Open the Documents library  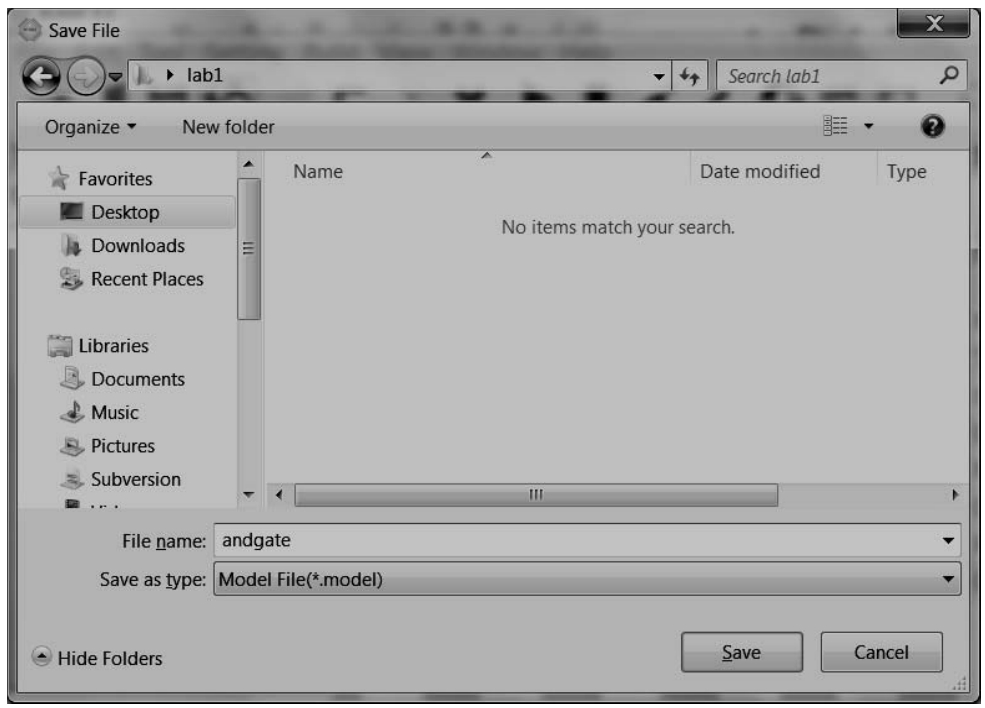coord(138,379)
